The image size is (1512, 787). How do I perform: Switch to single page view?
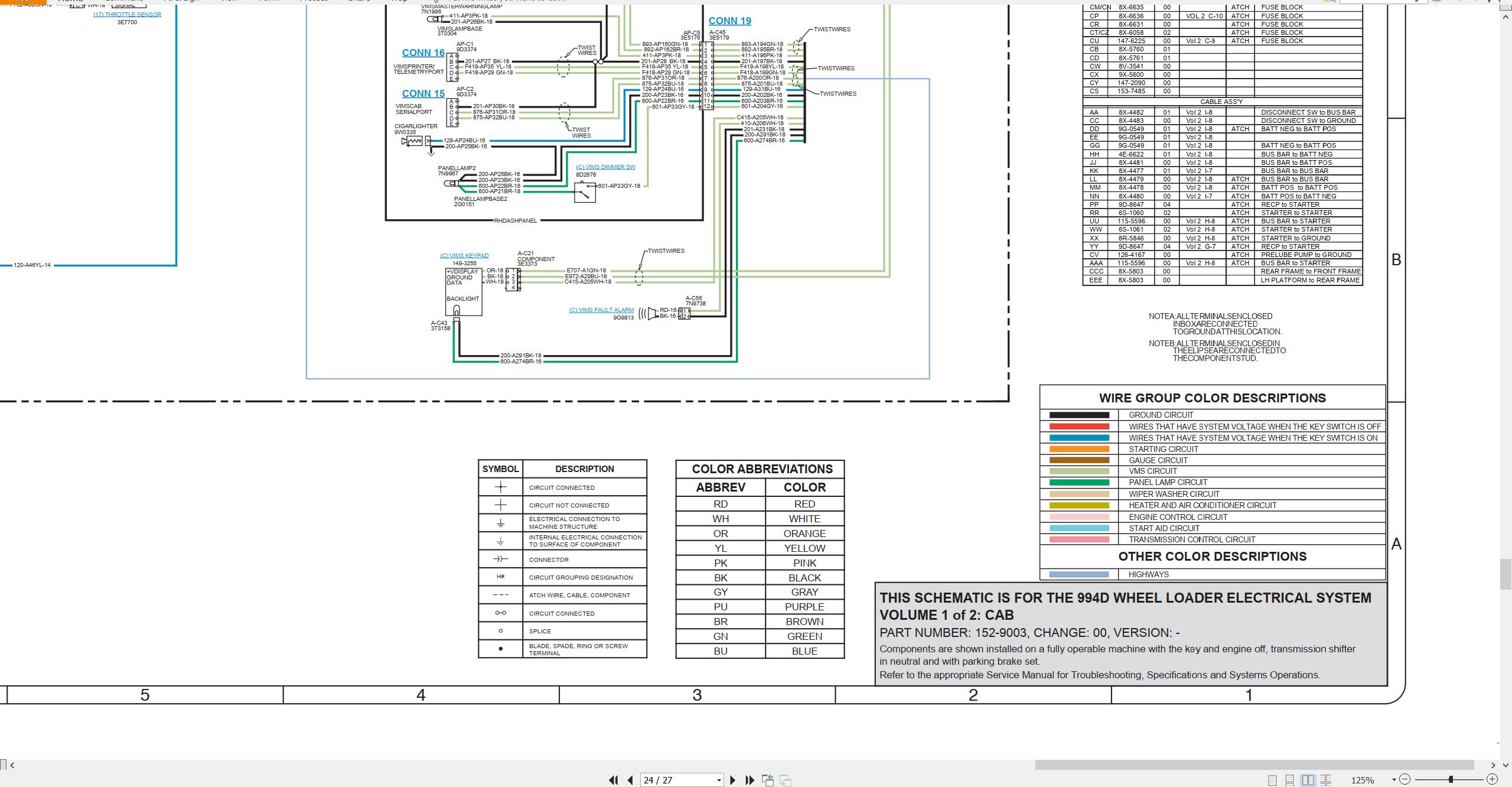point(1273,780)
